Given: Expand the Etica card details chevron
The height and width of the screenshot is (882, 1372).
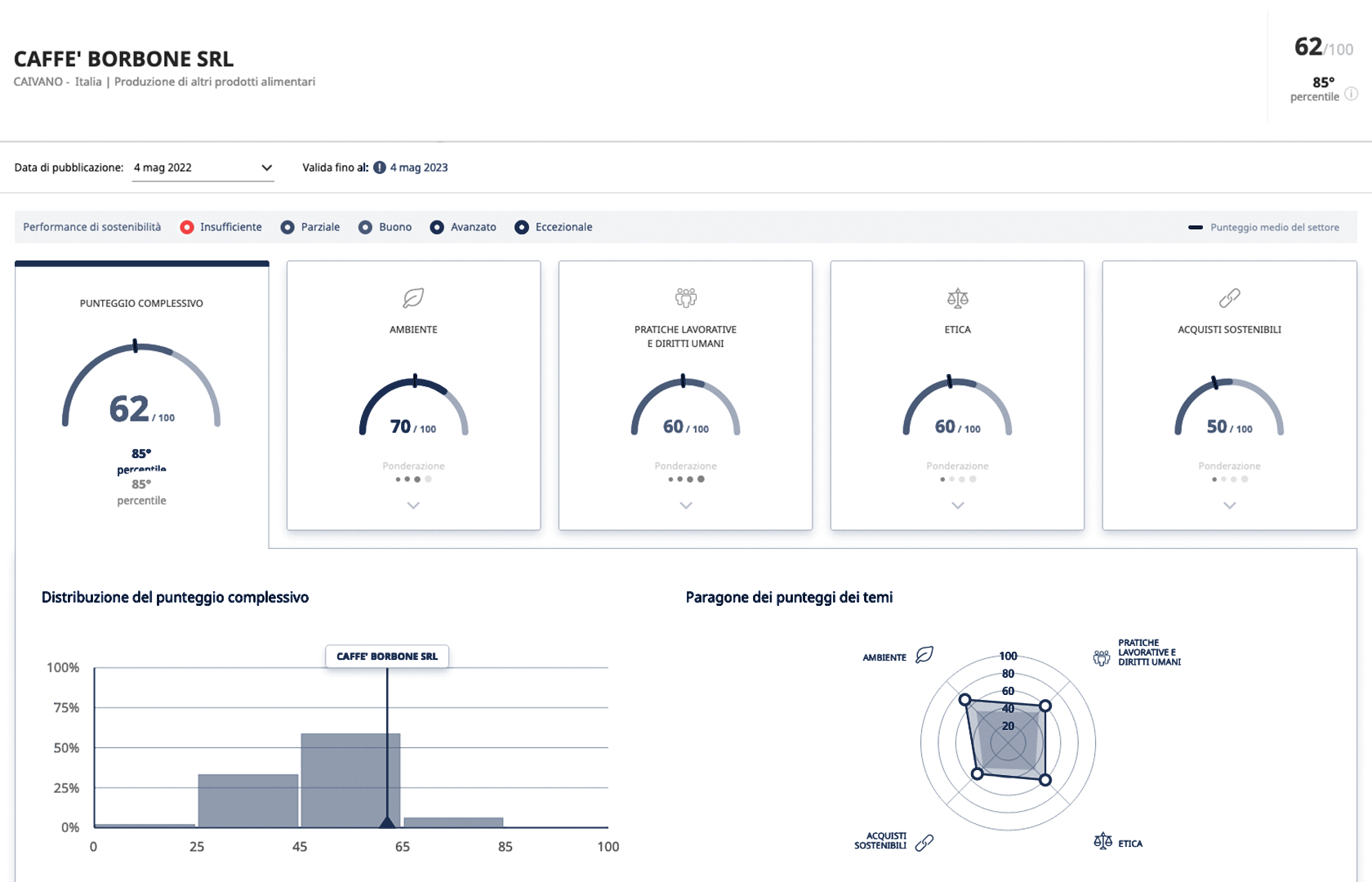Looking at the screenshot, I should pyautogui.click(x=958, y=506).
